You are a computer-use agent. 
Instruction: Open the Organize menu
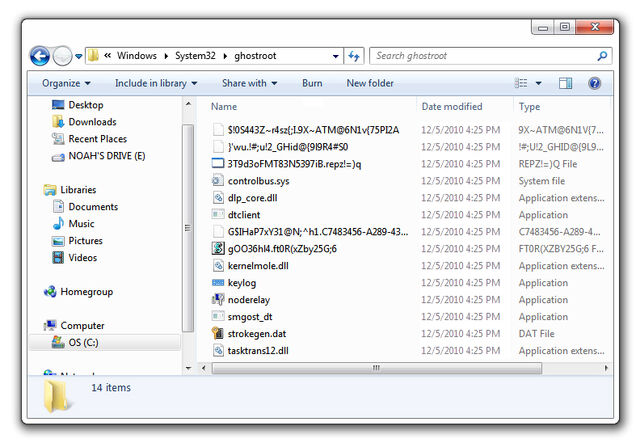(x=66, y=83)
